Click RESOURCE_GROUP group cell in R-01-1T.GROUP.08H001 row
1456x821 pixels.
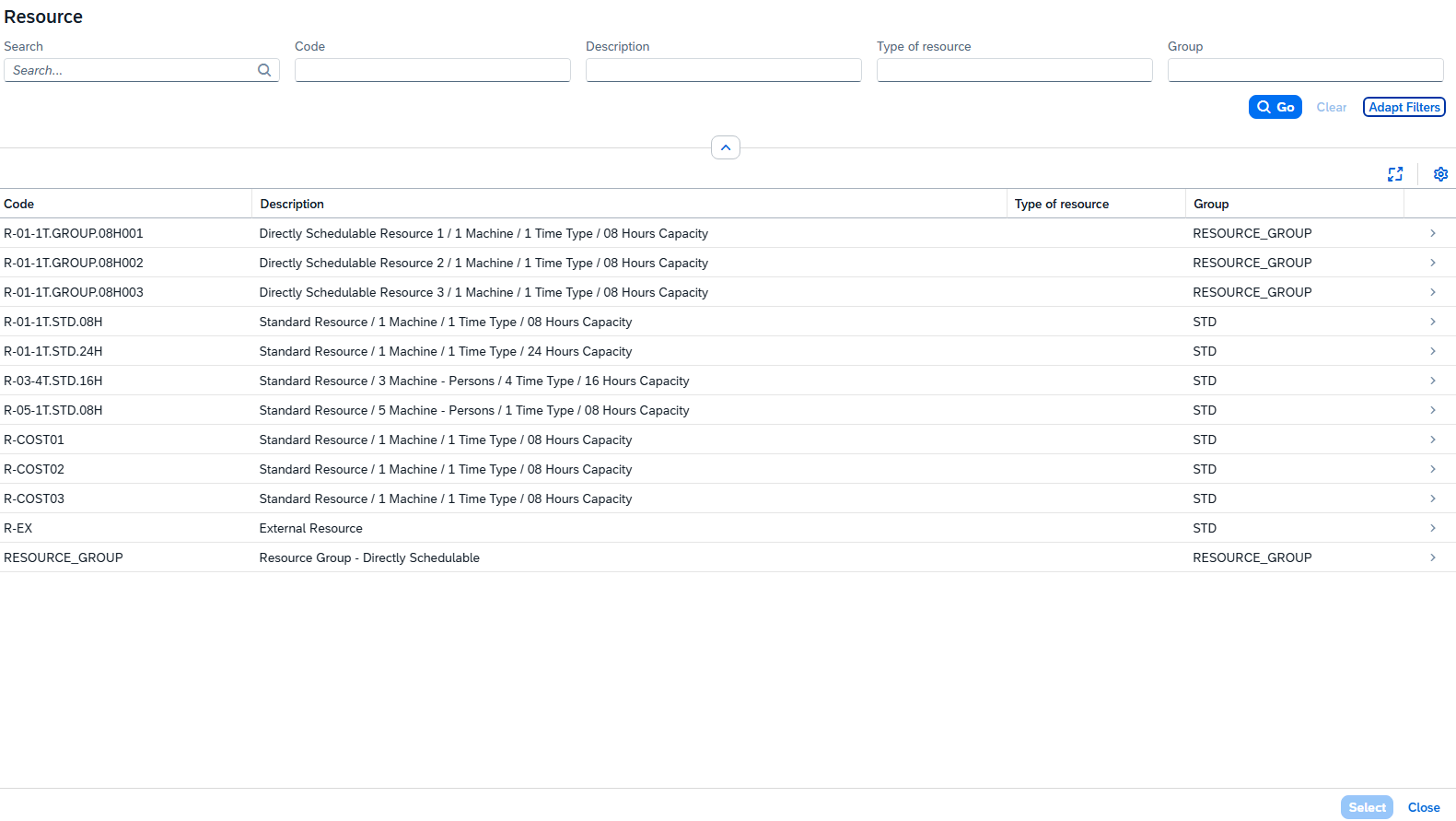tap(1252, 233)
